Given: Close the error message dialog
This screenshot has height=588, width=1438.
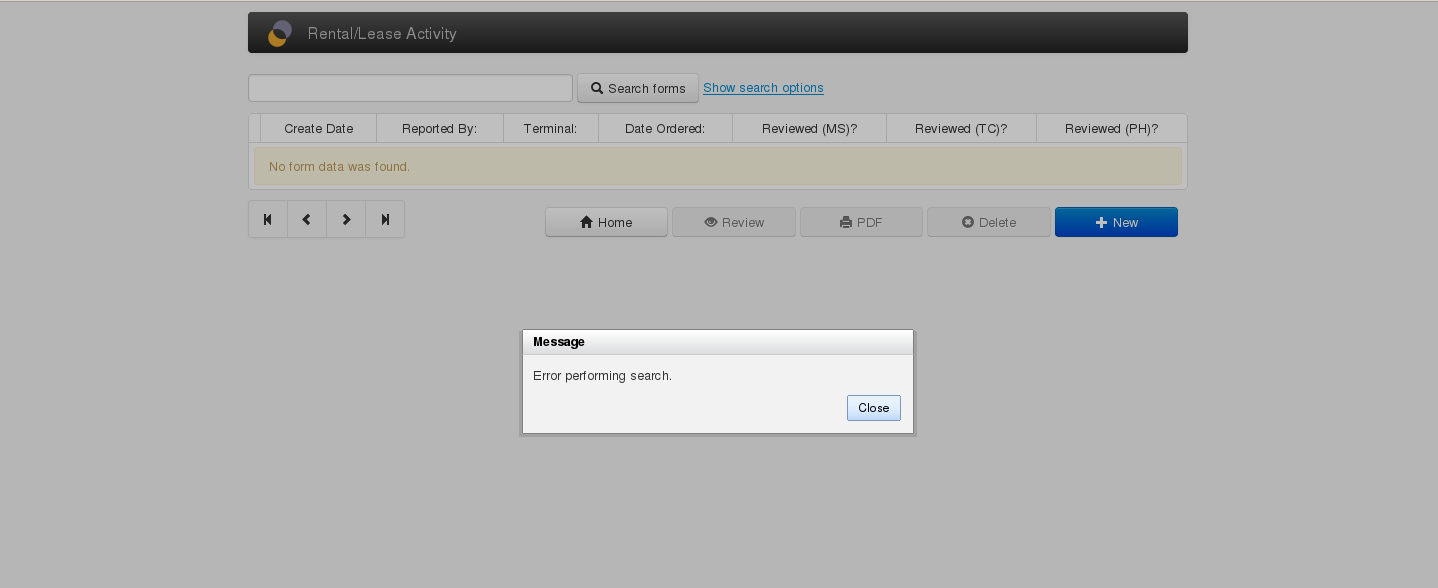Looking at the screenshot, I should (873, 408).
